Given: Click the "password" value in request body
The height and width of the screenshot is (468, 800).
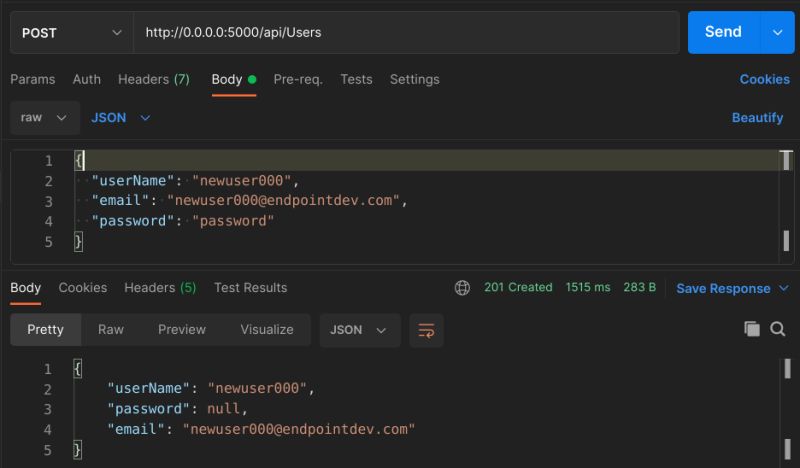Looking at the screenshot, I should pos(233,221).
